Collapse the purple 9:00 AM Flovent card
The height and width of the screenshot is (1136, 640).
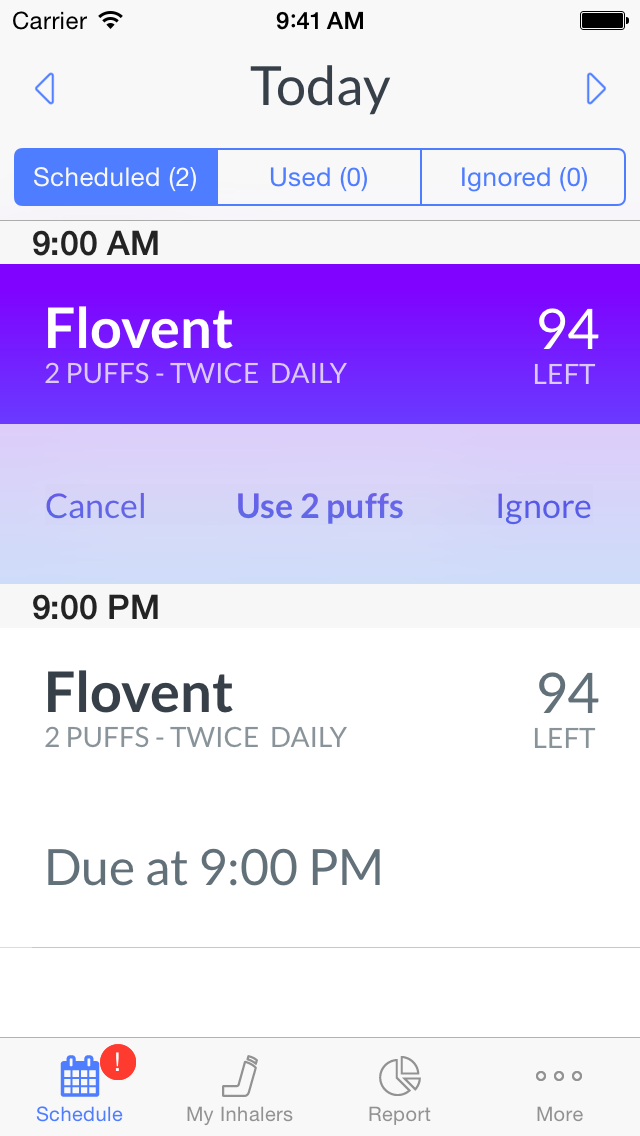tap(320, 344)
